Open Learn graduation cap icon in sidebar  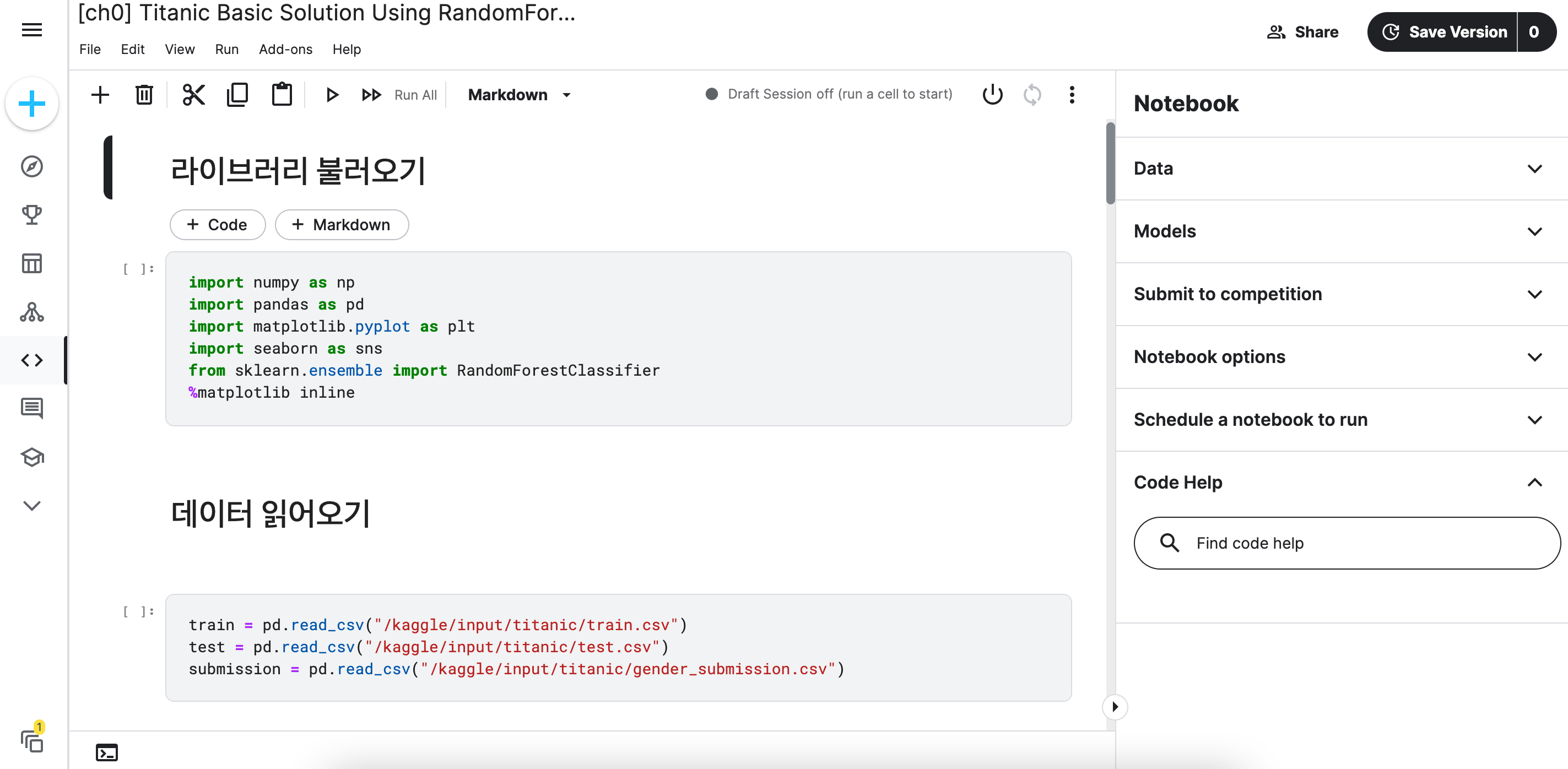click(31, 457)
